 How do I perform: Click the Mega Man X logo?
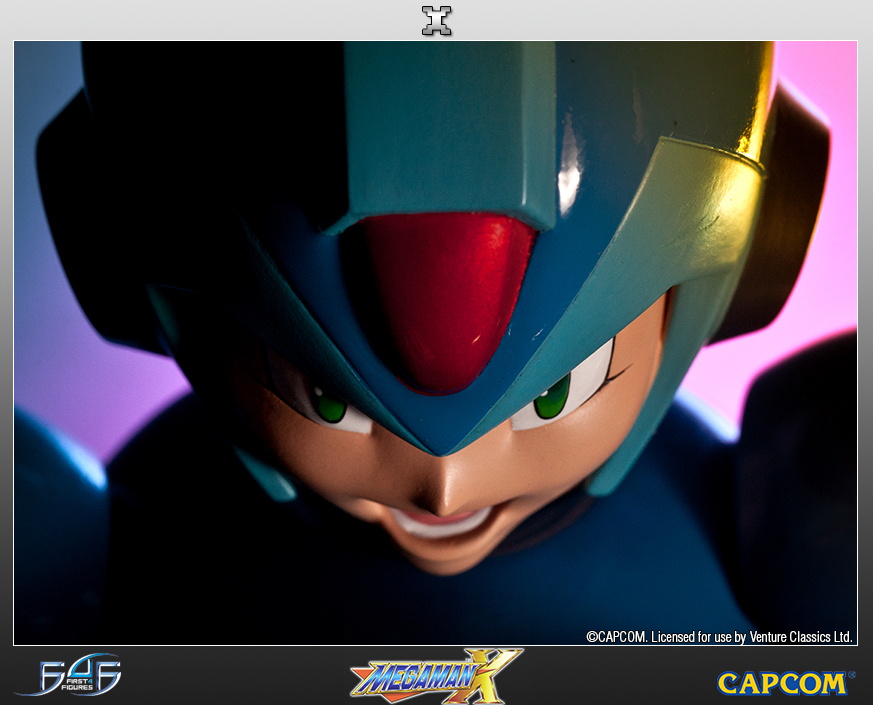pyautogui.click(x=436, y=675)
